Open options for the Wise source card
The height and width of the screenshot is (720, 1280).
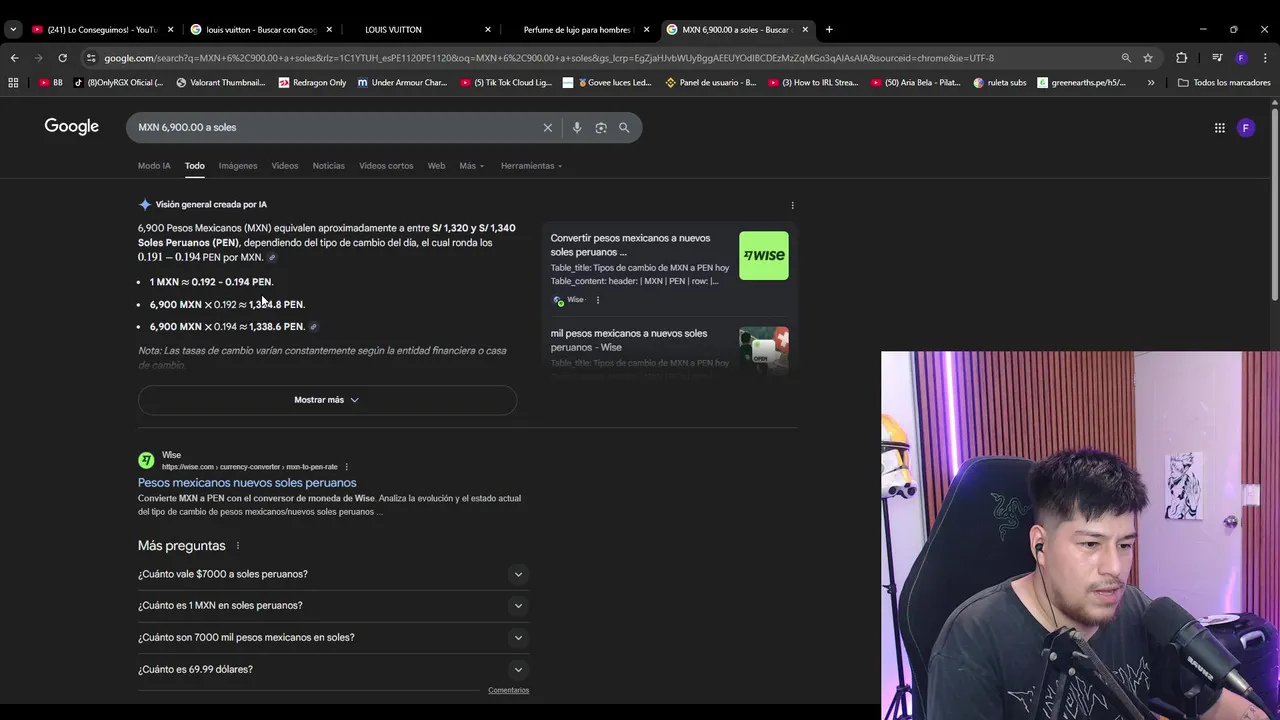coord(598,300)
